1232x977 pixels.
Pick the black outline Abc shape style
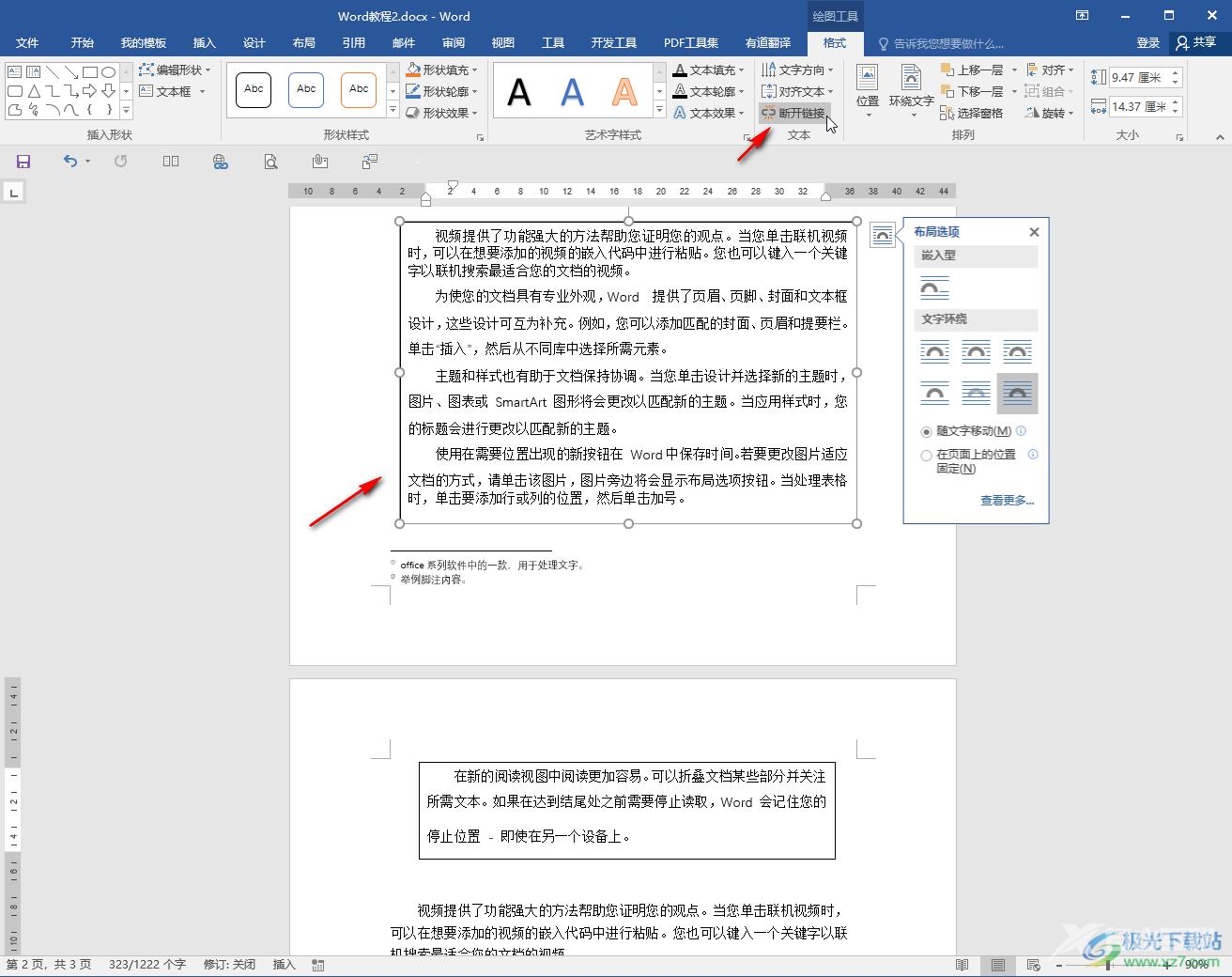click(x=254, y=89)
